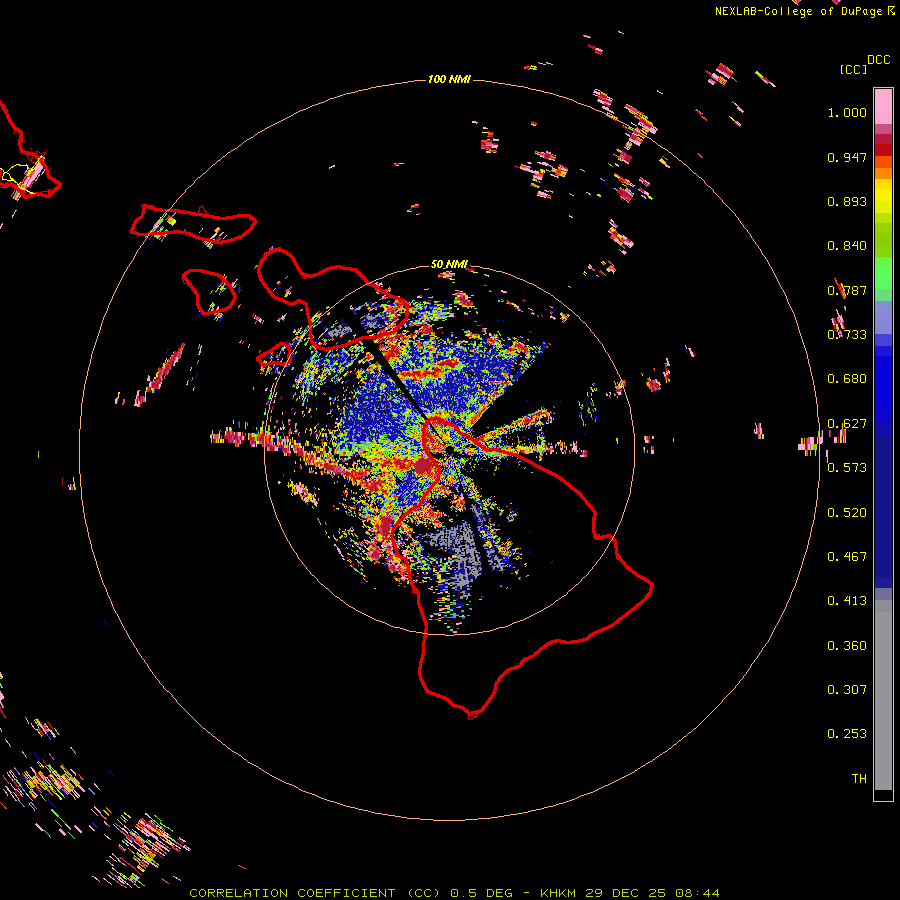Image resolution: width=900 pixels, height=900 pixels.
Task: Click the KHKM station identifier in caption
Action: coord(558,893)
